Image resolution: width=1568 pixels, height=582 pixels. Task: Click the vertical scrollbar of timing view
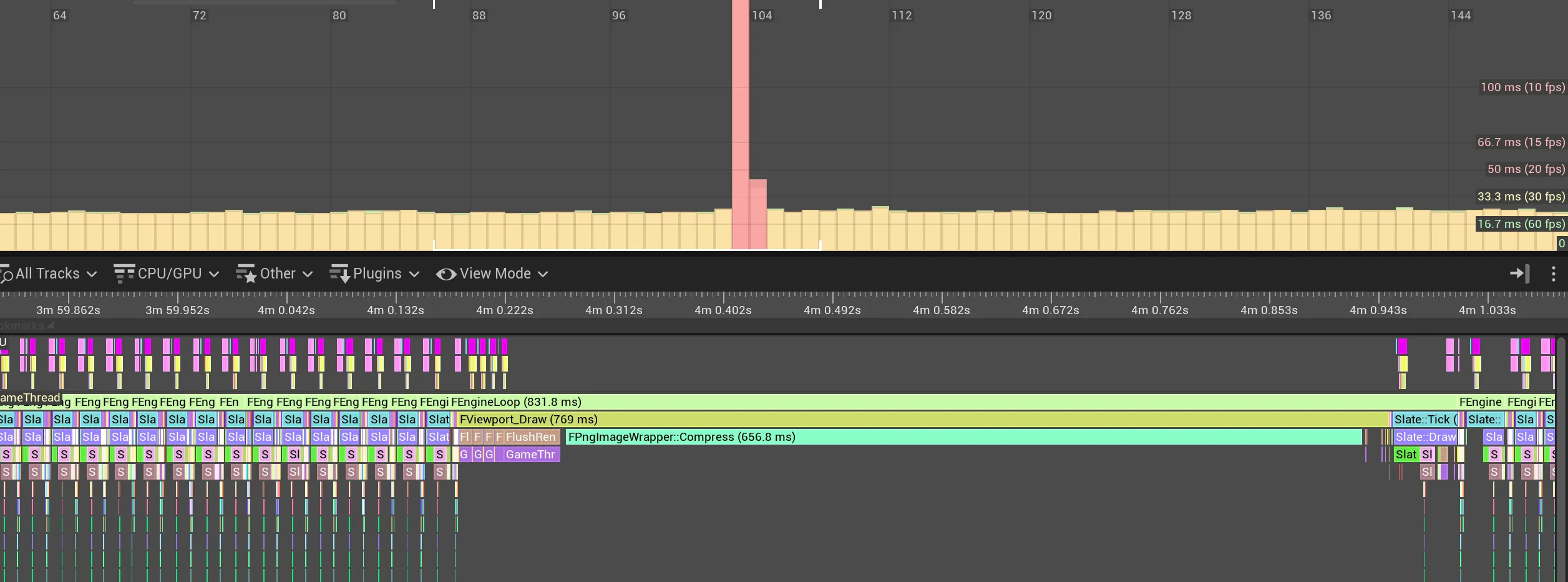click(1562, 460)
